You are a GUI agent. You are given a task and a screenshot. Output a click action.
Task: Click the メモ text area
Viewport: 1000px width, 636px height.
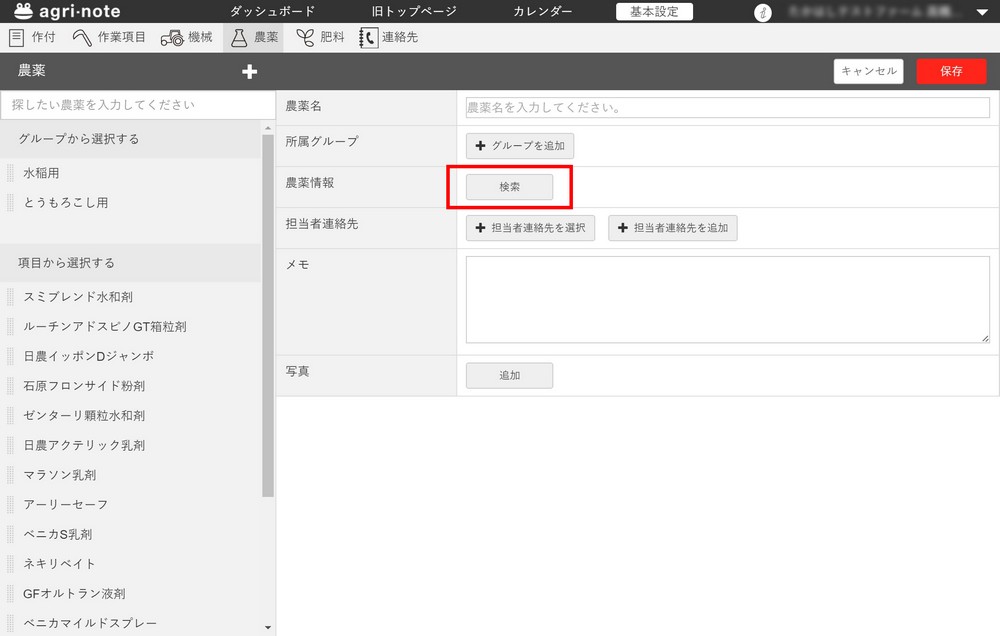(727, 300)
